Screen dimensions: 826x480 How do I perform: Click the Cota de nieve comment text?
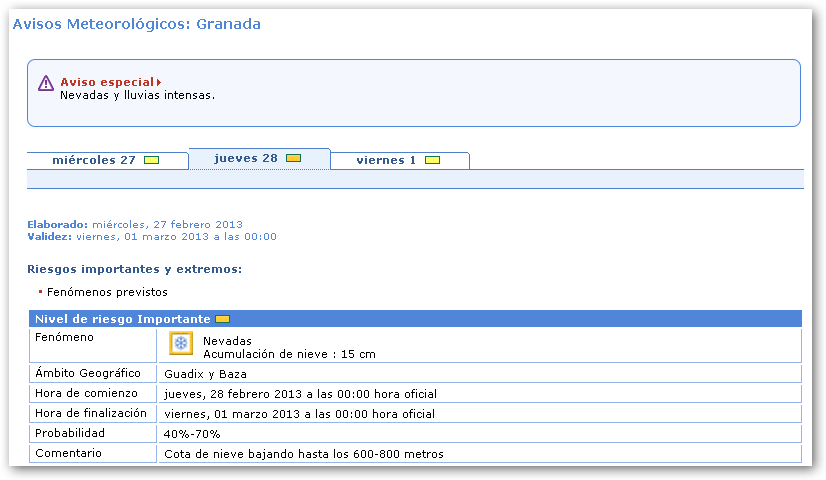pos(303,454)
